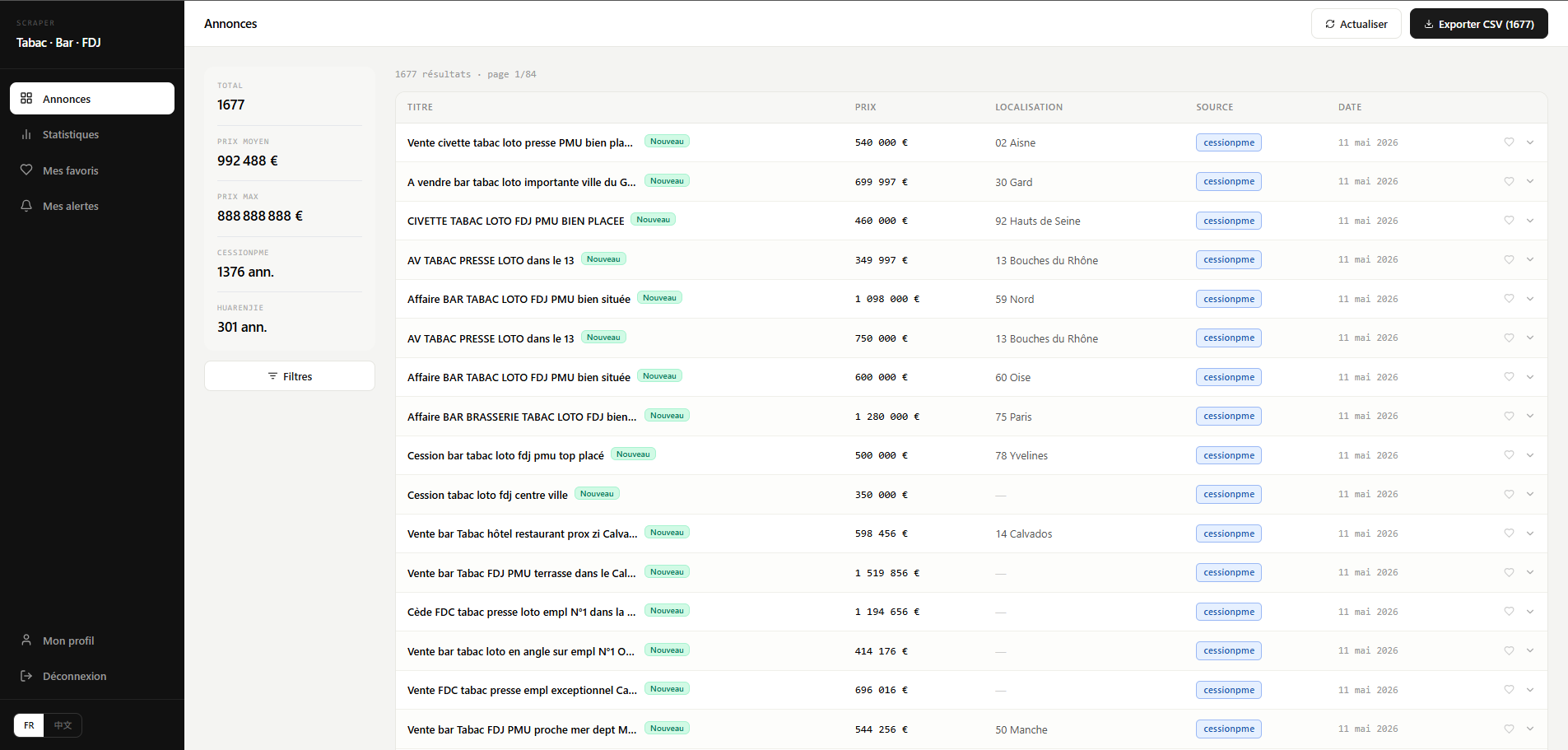Export results with Exporter CSV button
The image size is (1568, 750).
click(x=1478, y=24)
